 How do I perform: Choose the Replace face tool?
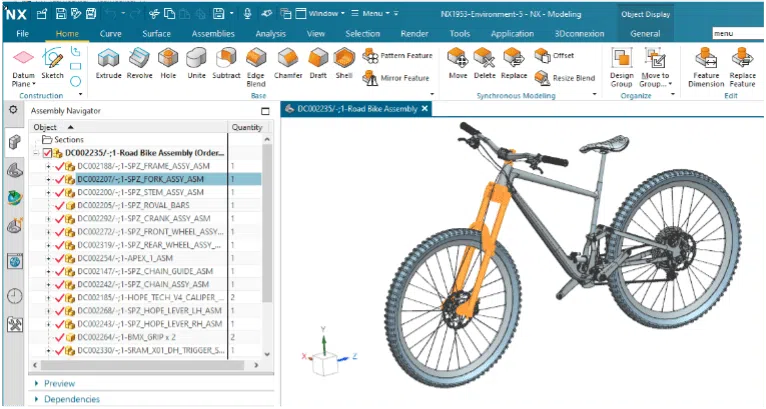[514, 63]
